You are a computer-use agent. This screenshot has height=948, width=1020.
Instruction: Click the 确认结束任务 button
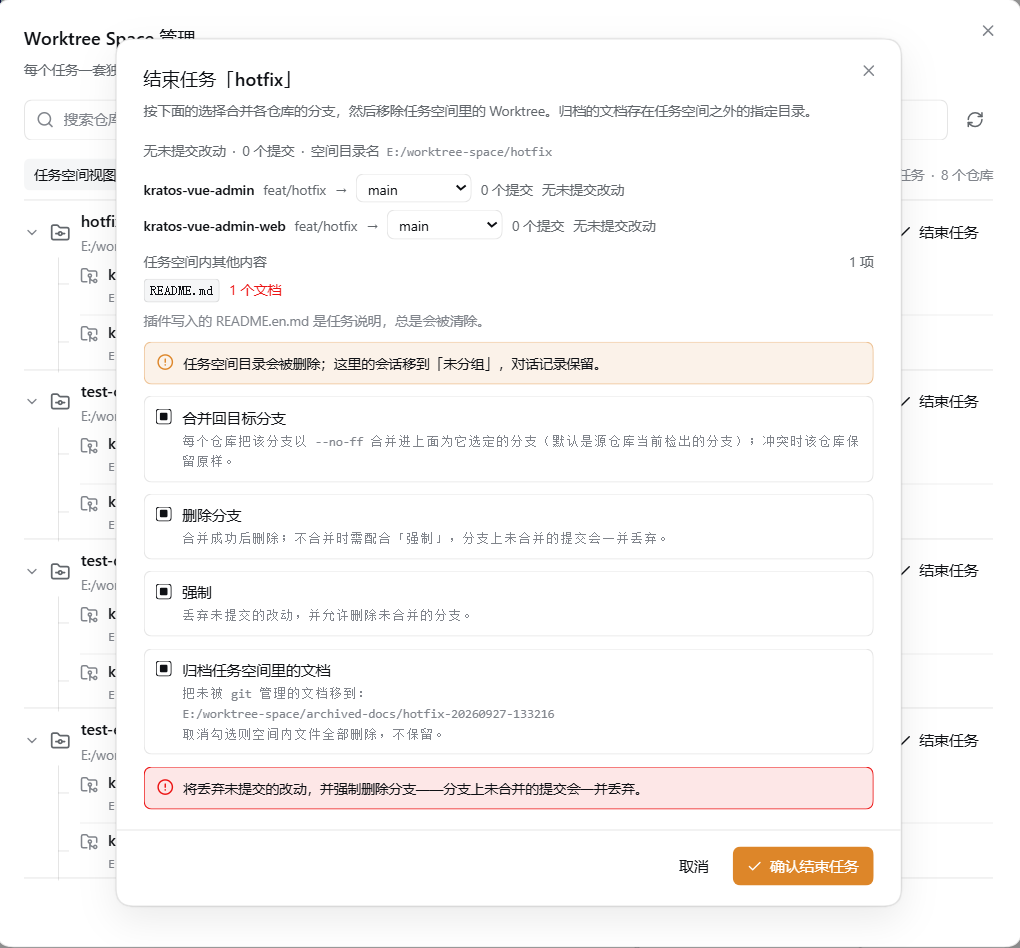point(803,867)
